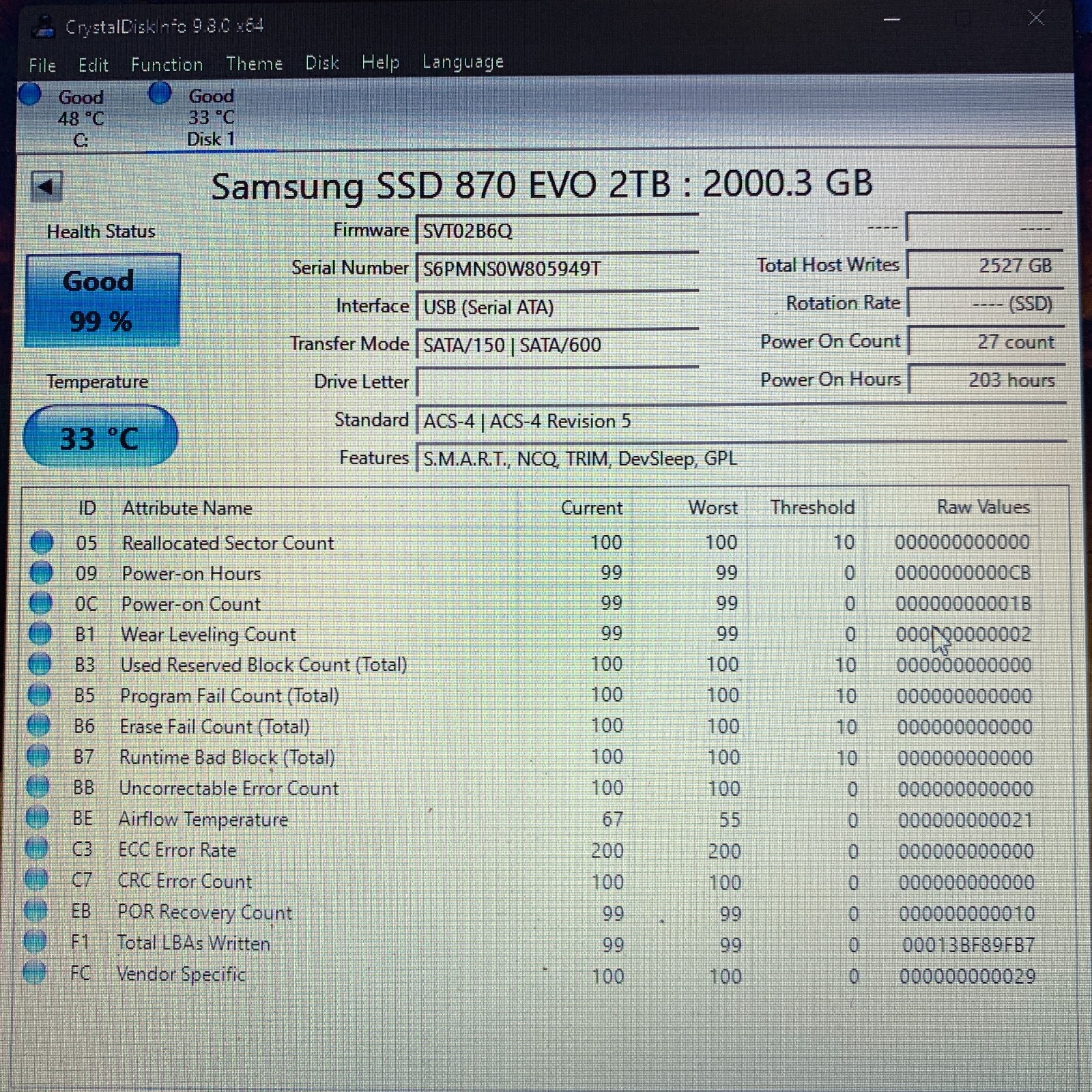Open the Edit menu
1092x1092 pixels.
93,65
